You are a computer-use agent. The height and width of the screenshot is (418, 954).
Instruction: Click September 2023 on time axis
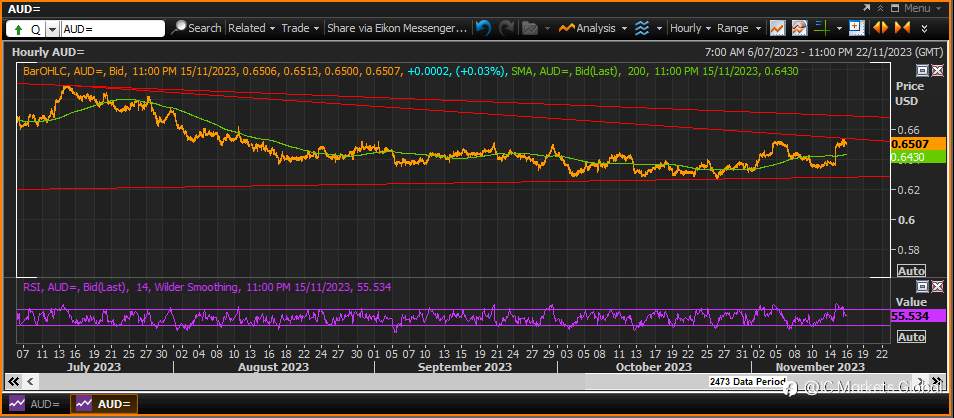tap(465, 367)
